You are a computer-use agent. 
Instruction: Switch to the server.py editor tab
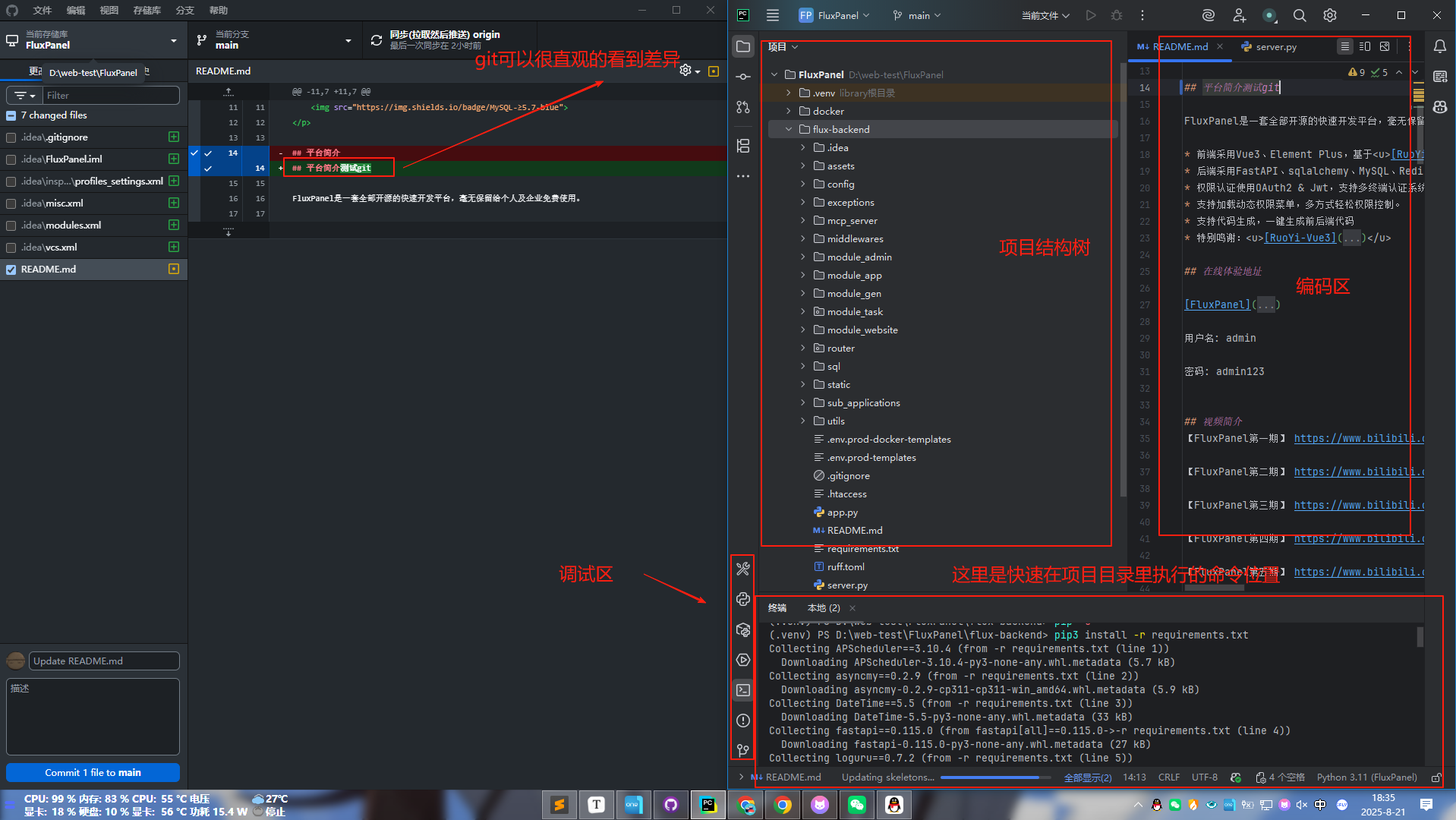(x=1268, y=46)
